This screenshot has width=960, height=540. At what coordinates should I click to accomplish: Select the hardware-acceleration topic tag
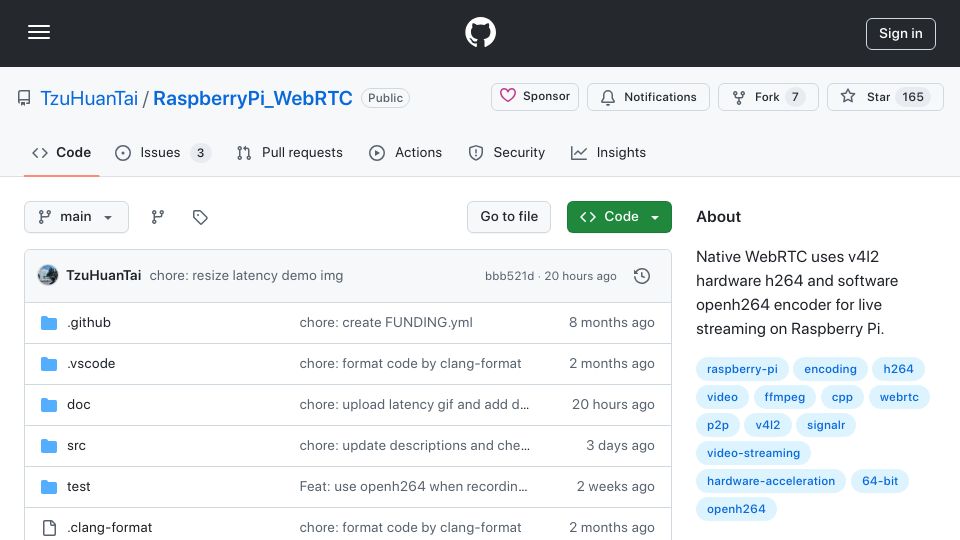(771, 481)
